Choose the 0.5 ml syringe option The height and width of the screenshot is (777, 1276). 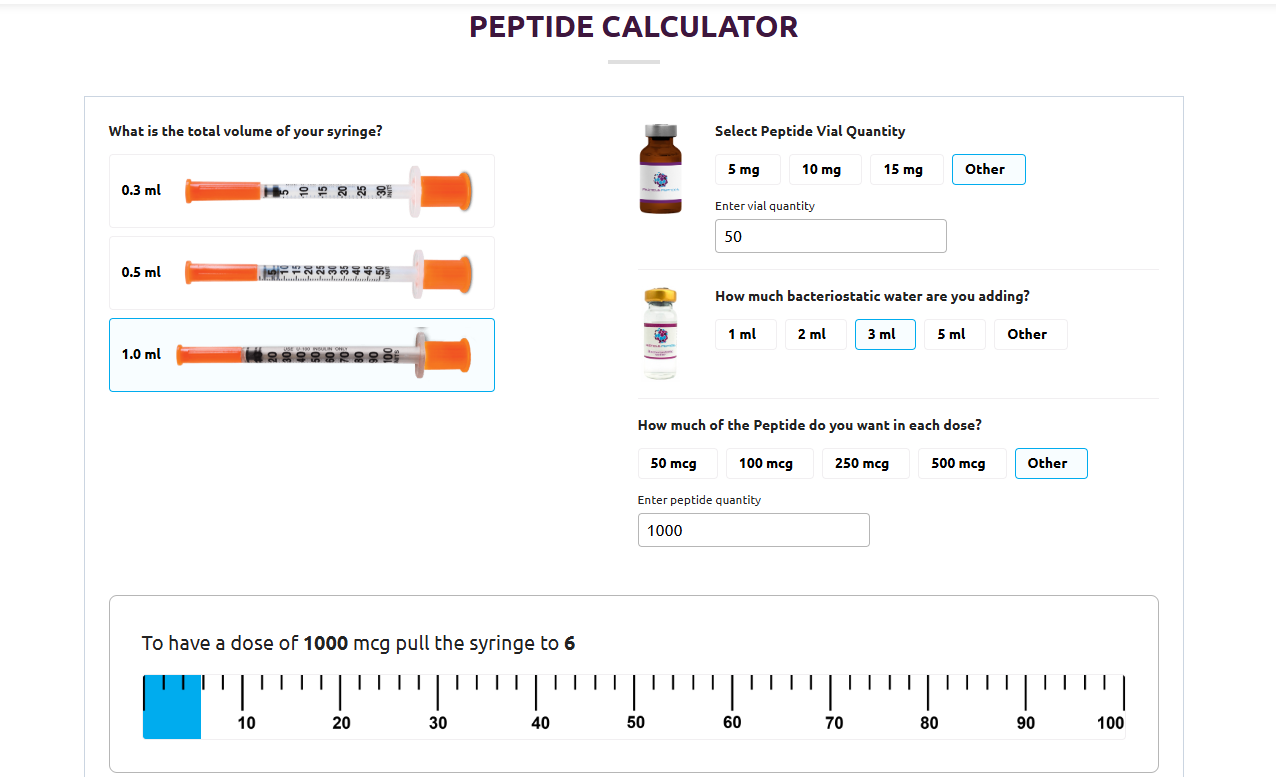point(301,272)
